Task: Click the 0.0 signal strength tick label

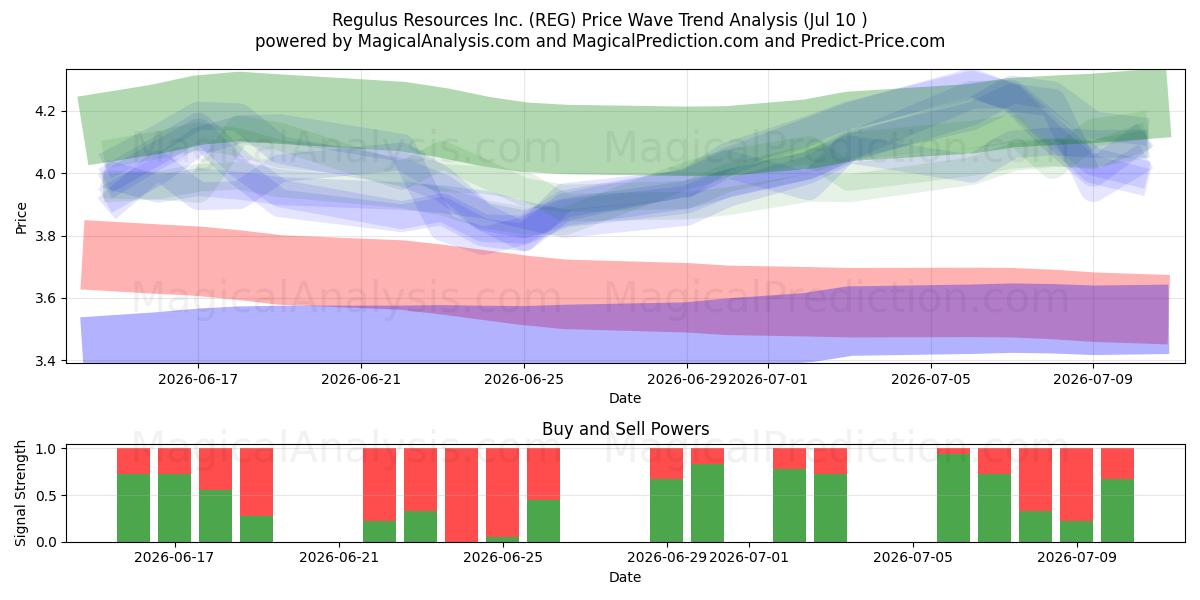Action: (x=48, y=542)
